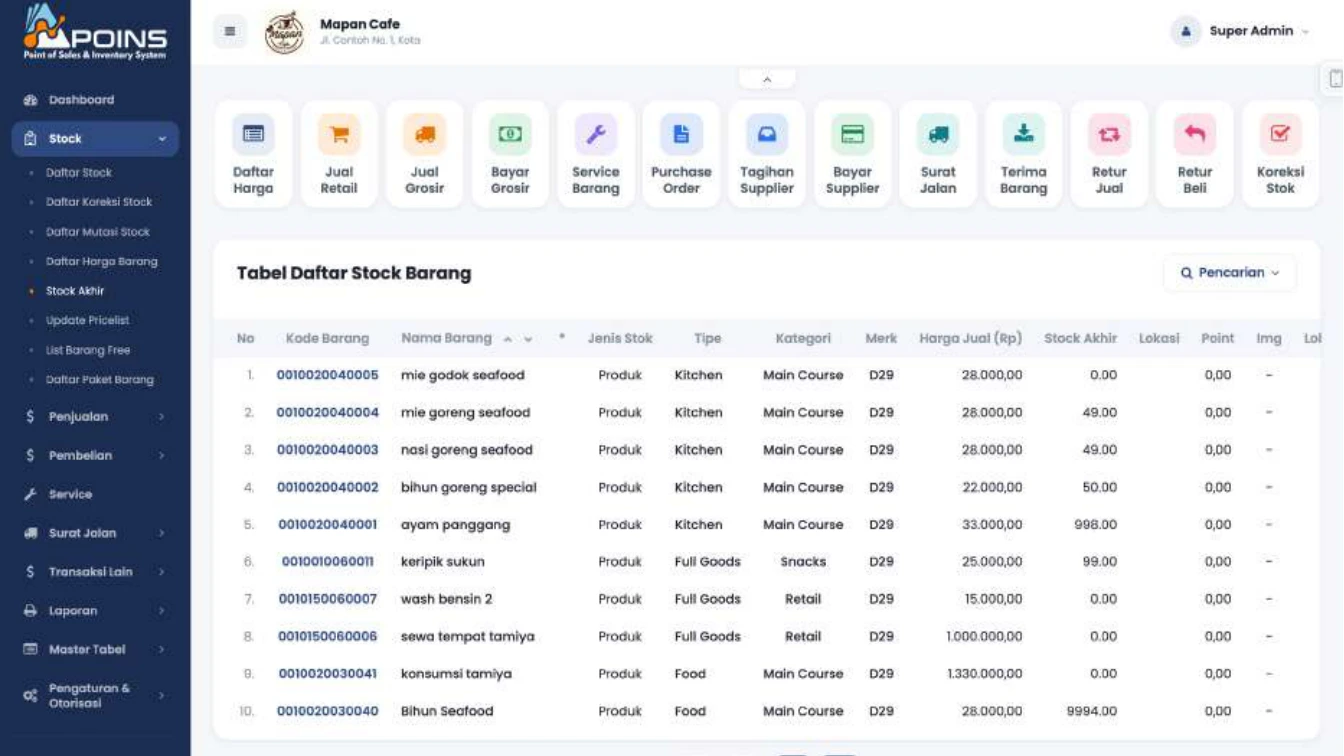
Task: Sort table by Nama Barang column header
Action: click(x=446, y=339)
